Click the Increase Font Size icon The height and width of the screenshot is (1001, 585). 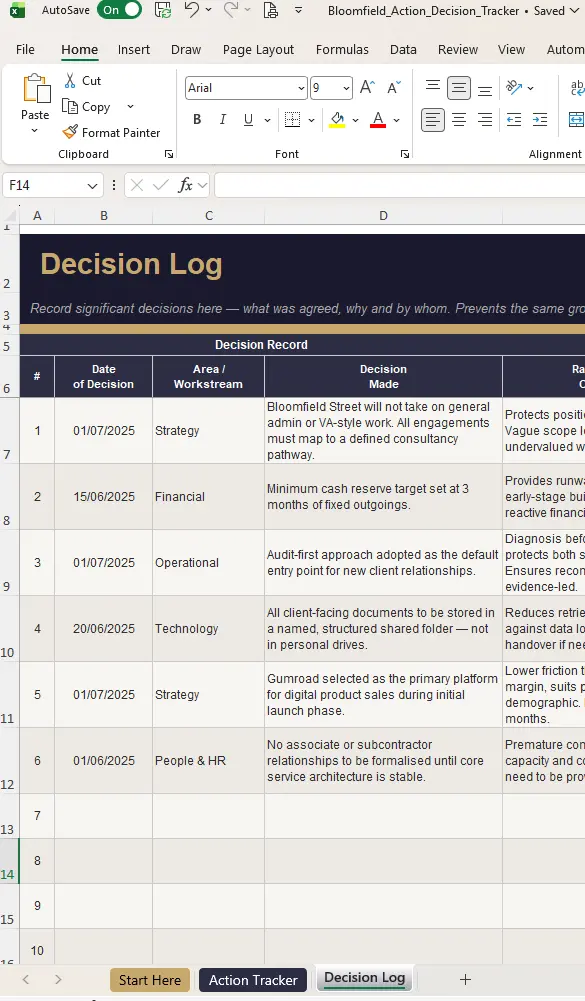click(367, 87)
